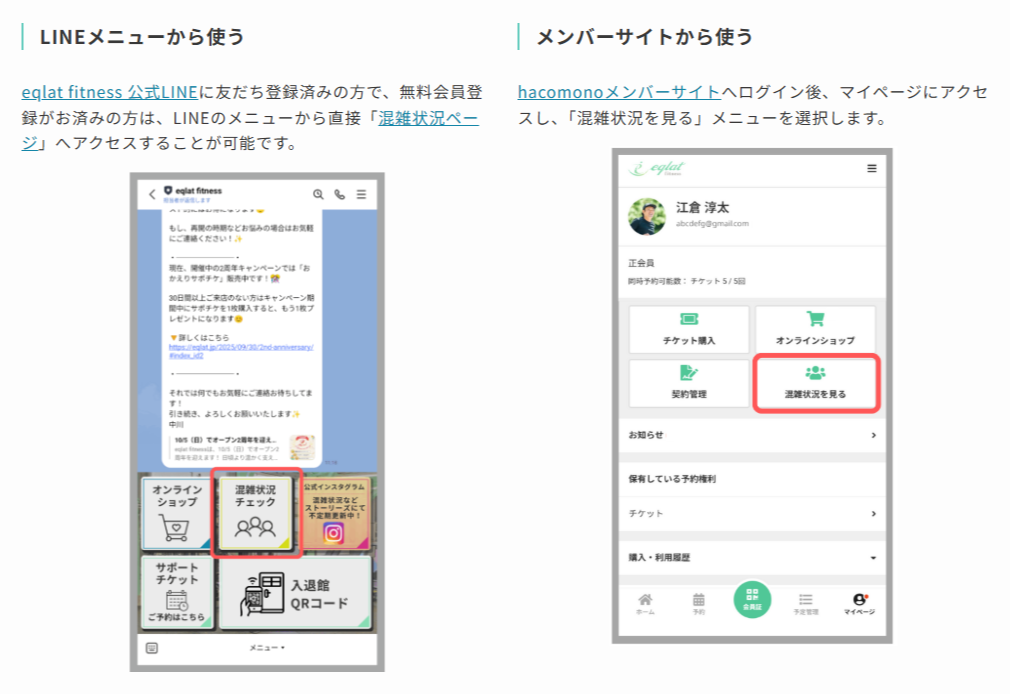Tap the 公式インスタグラム Instagram tile

[334, 512]
